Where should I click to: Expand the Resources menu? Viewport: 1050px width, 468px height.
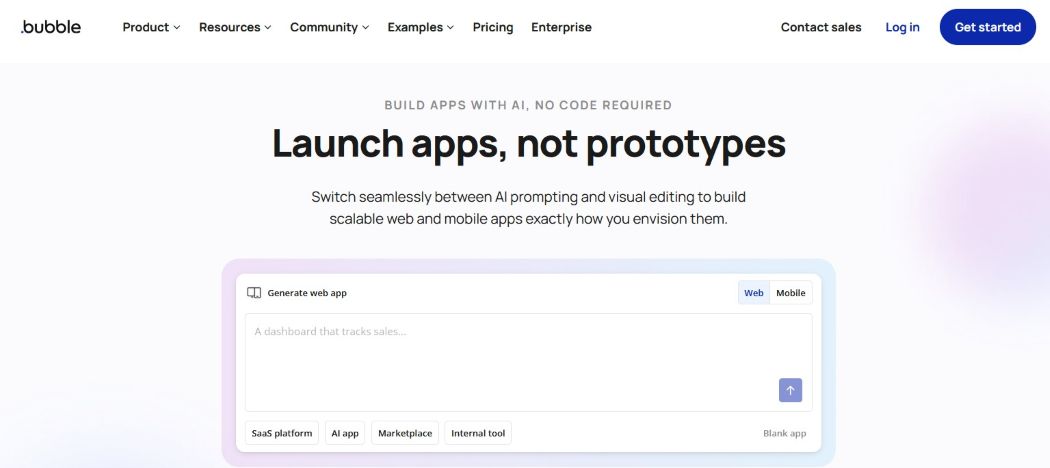(235, 27)
